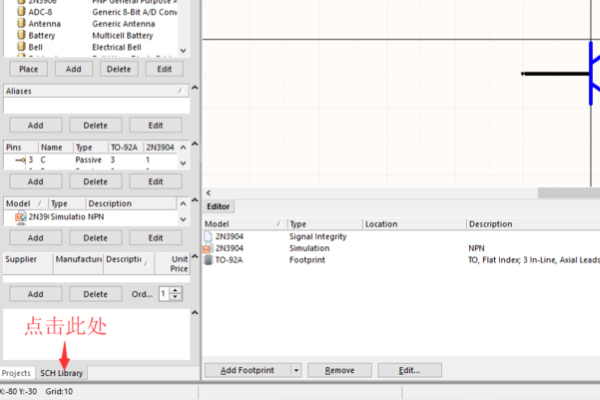The image size is (600, 400).
Task: Collapse the Model section in panel
Action: tap(195, 200)
